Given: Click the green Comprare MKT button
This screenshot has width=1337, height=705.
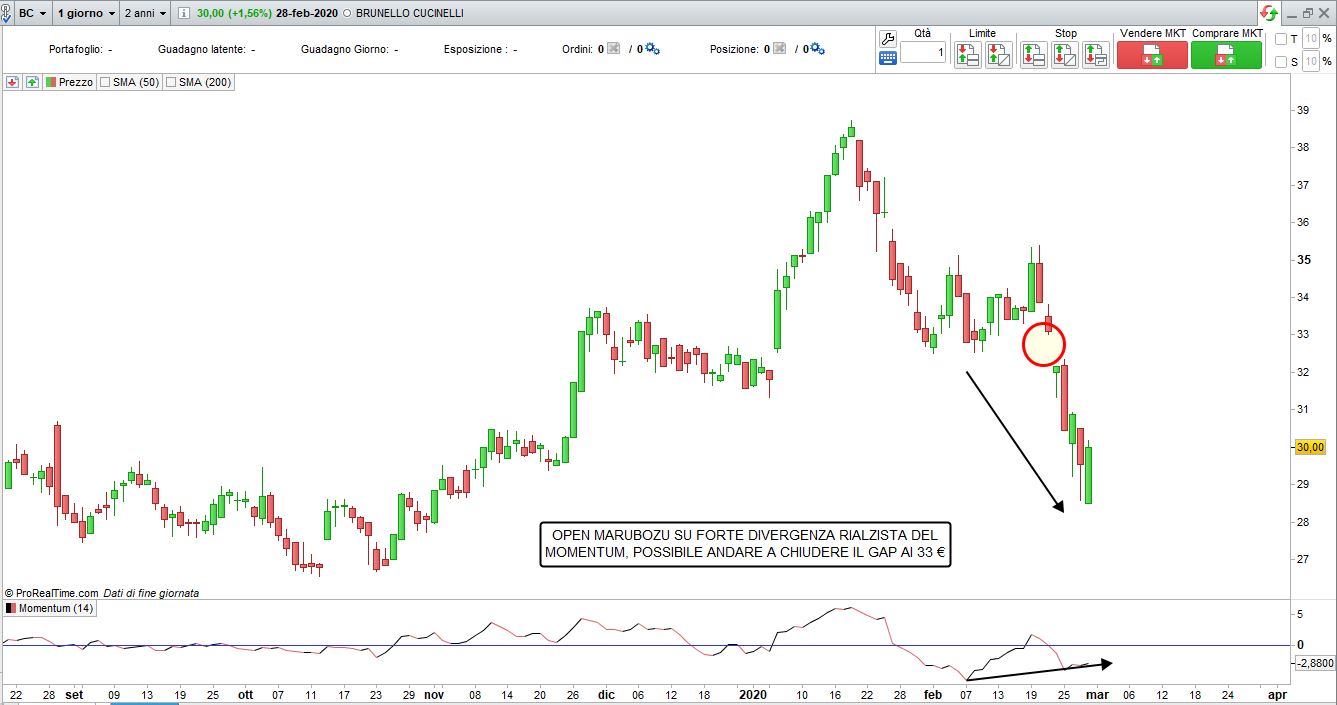Looking at the screenshot, I should 1226,55.
